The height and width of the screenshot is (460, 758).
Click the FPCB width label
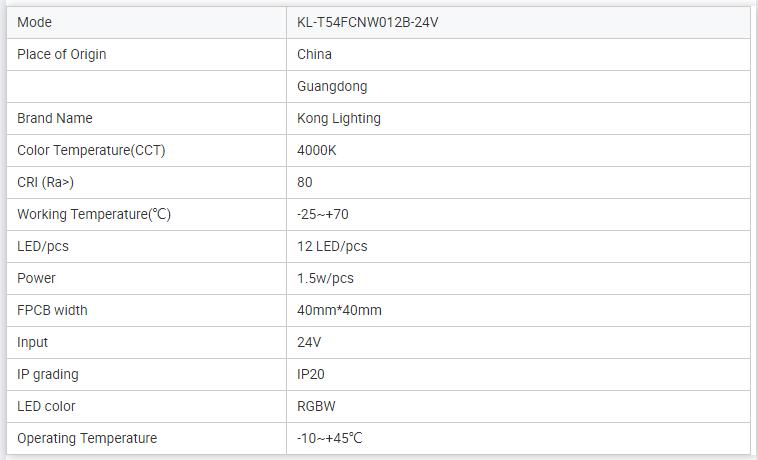tap(52, 310)
